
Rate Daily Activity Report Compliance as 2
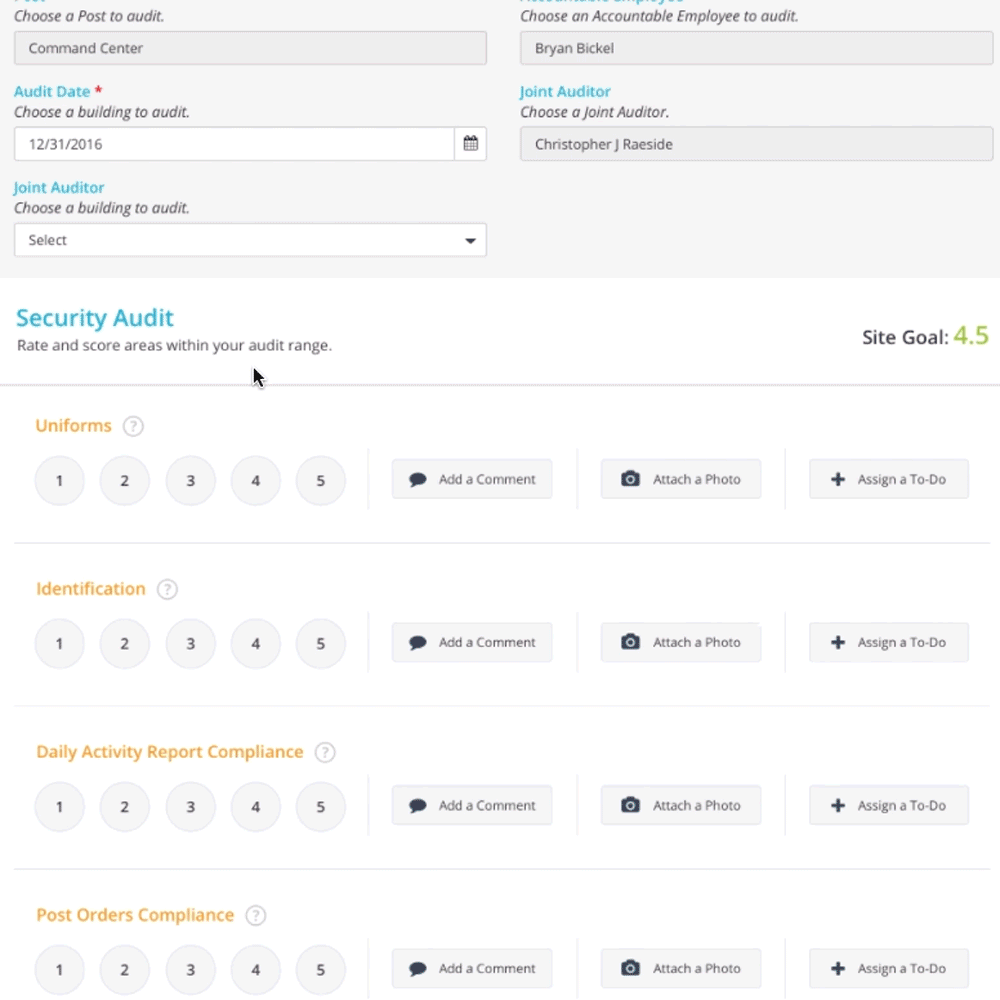click(x=124, y=807)
